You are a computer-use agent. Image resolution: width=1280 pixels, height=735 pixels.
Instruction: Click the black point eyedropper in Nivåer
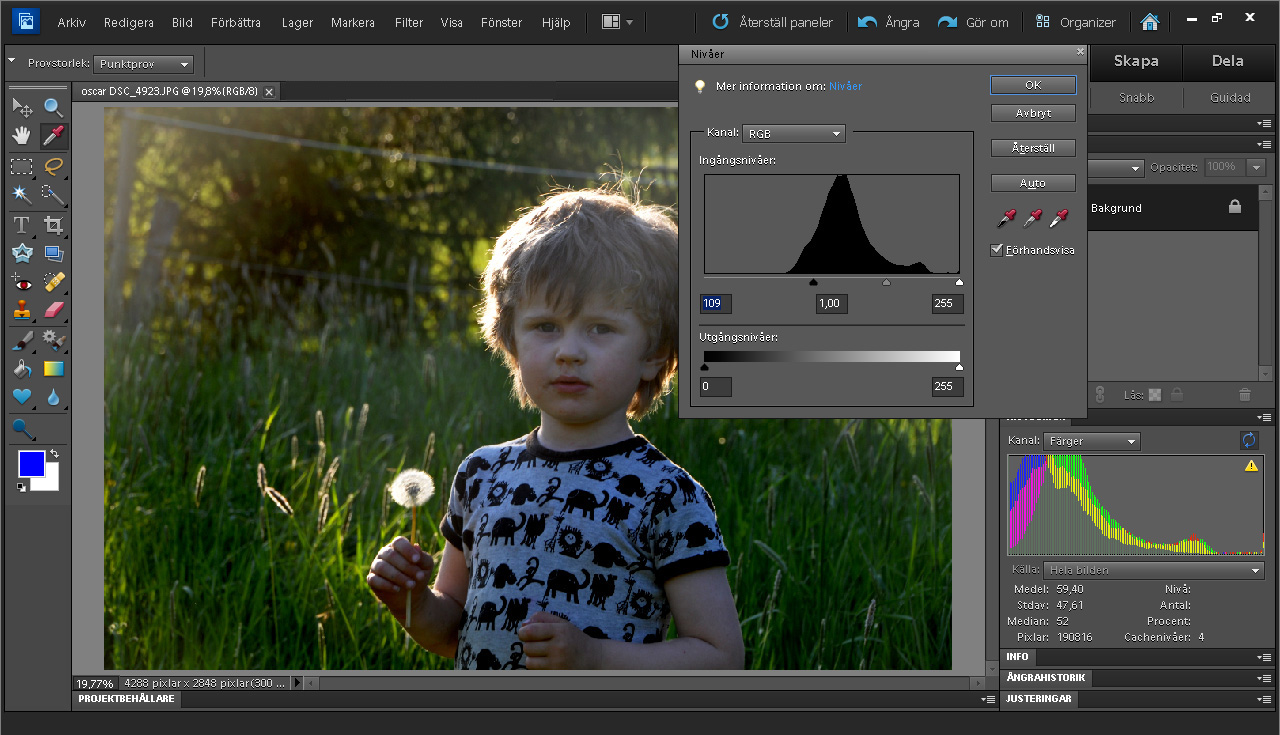point(1005,218)
